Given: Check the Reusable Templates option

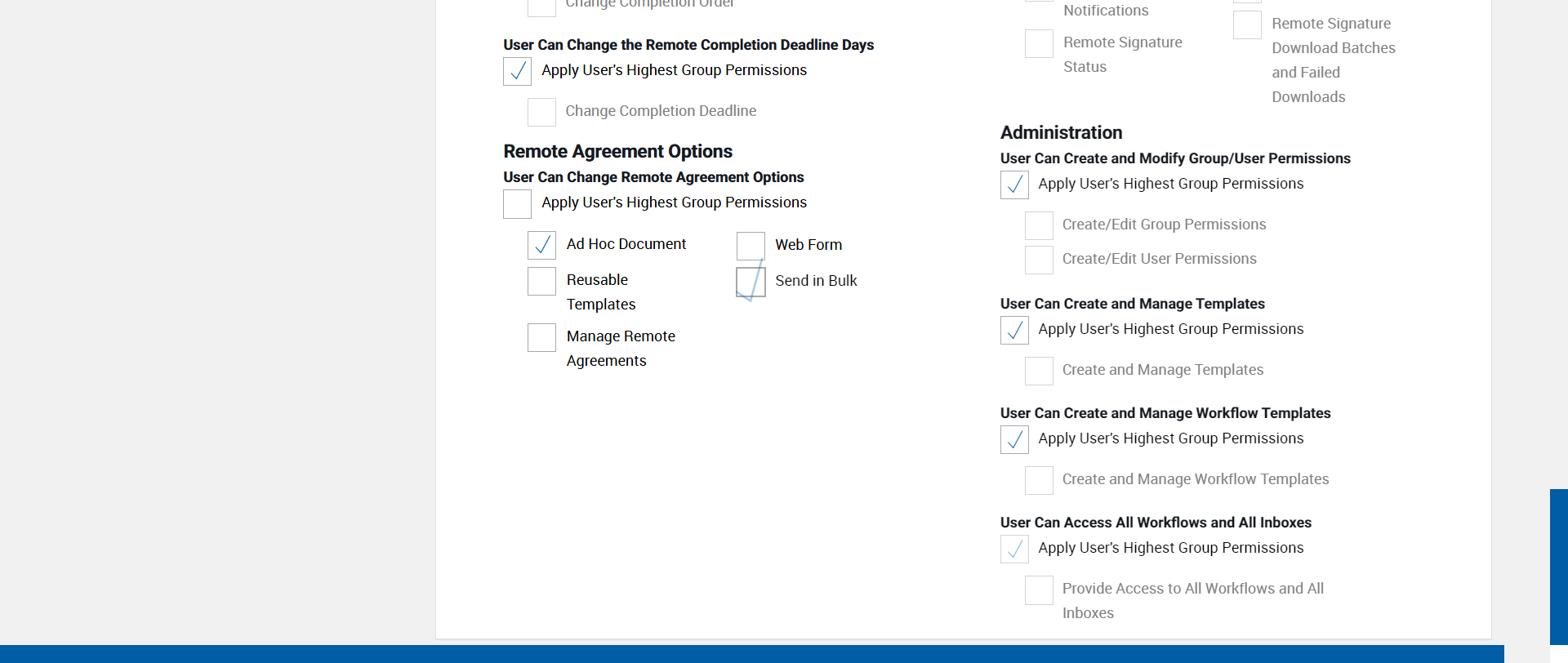Looking at the screenshot, I should click(541, 281).
